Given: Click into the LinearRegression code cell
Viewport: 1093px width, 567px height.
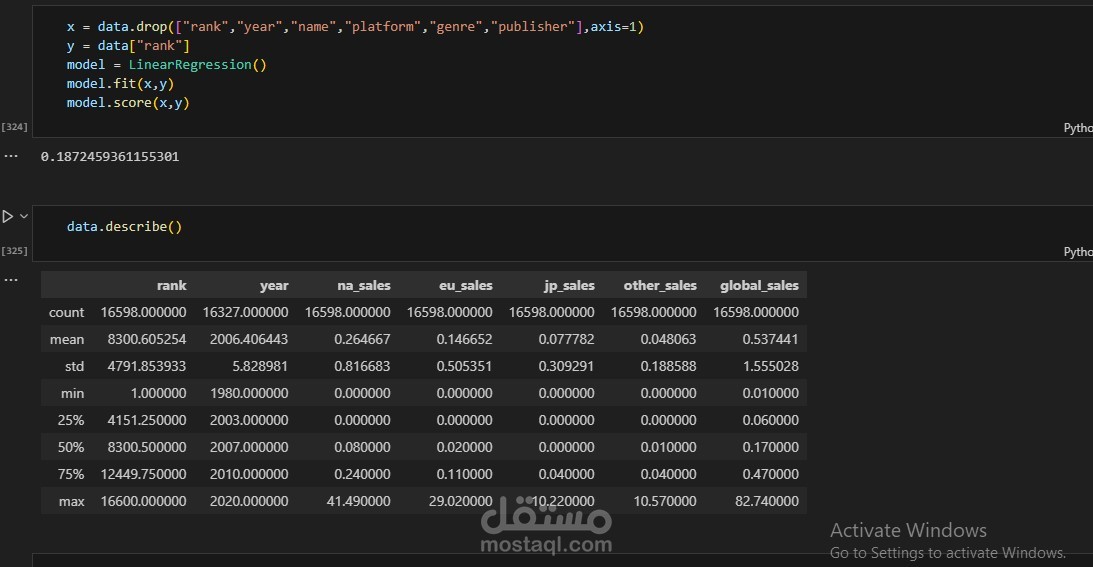Looking at the screenshot, I should point(563,70).
